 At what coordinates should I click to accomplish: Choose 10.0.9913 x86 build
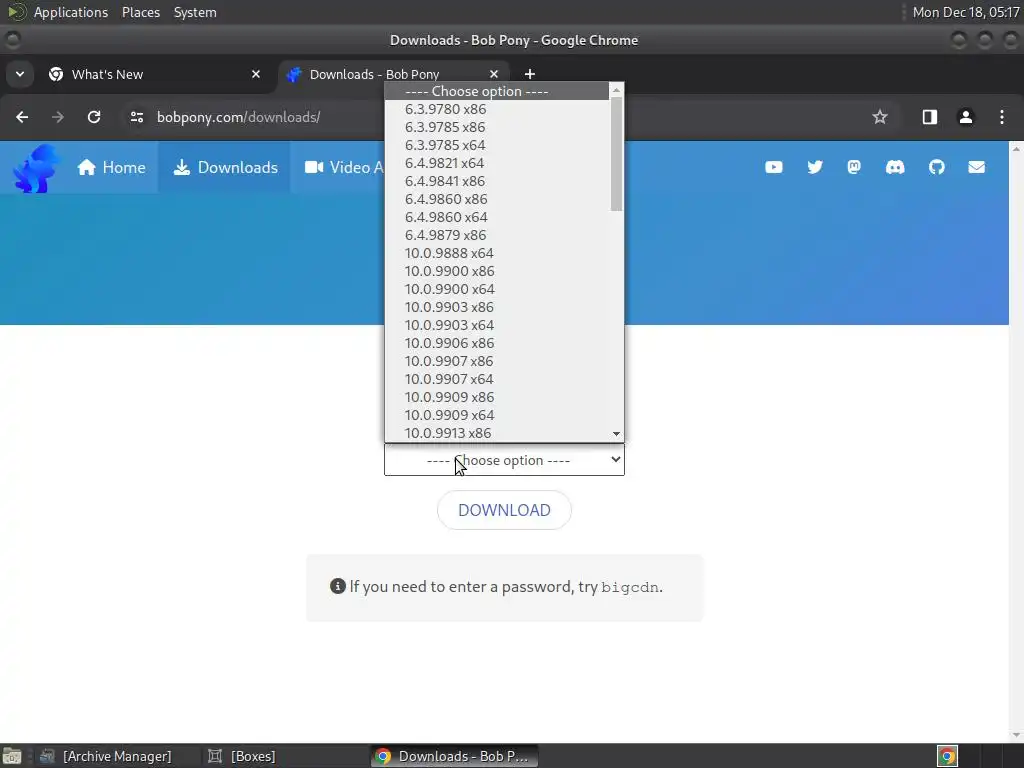pos(497,433)
